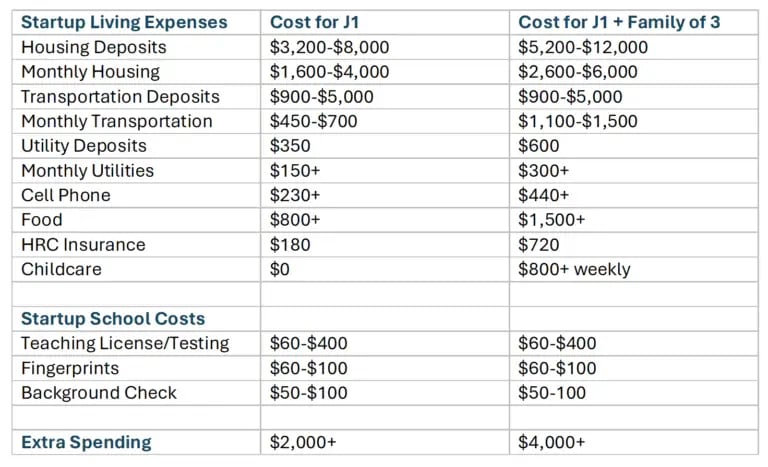768x467 pixels.
Task: Click the $450-$700 monthly transportation cell
Action: 313,121
